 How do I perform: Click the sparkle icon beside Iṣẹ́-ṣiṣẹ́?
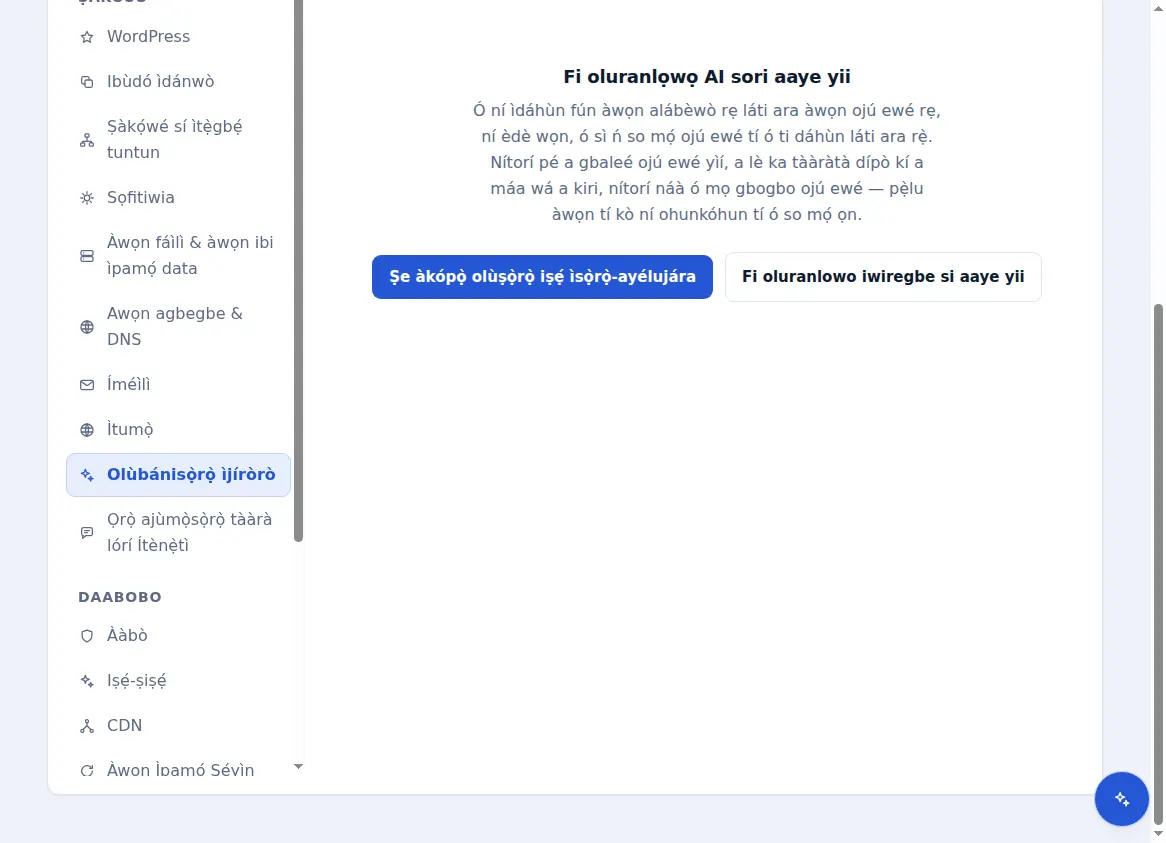click(x=87, y=681)
